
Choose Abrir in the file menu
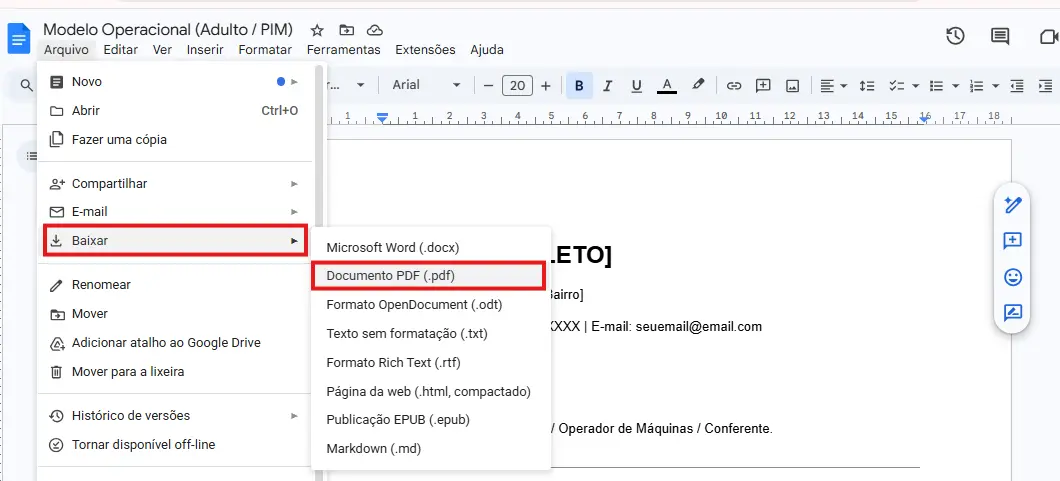point(176,111)
